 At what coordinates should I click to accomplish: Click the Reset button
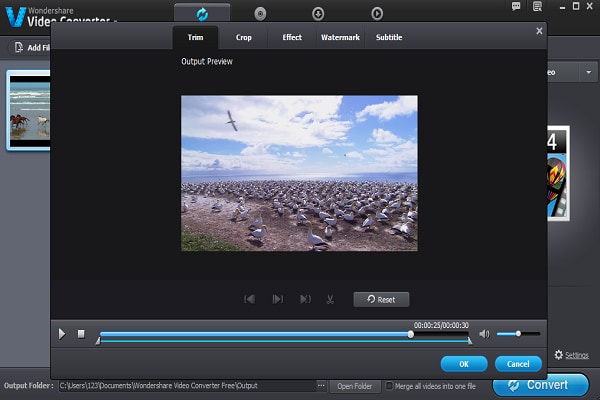point(381,299)
